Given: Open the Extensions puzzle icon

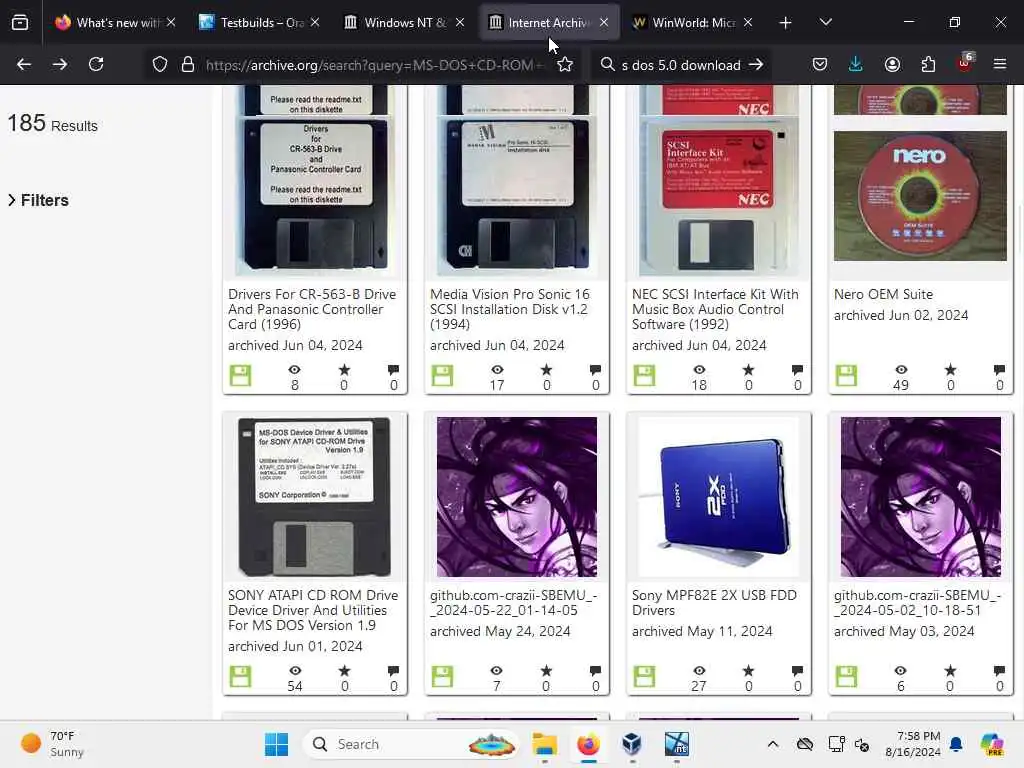Looking at the screenshot, I should tap(928, 64).
